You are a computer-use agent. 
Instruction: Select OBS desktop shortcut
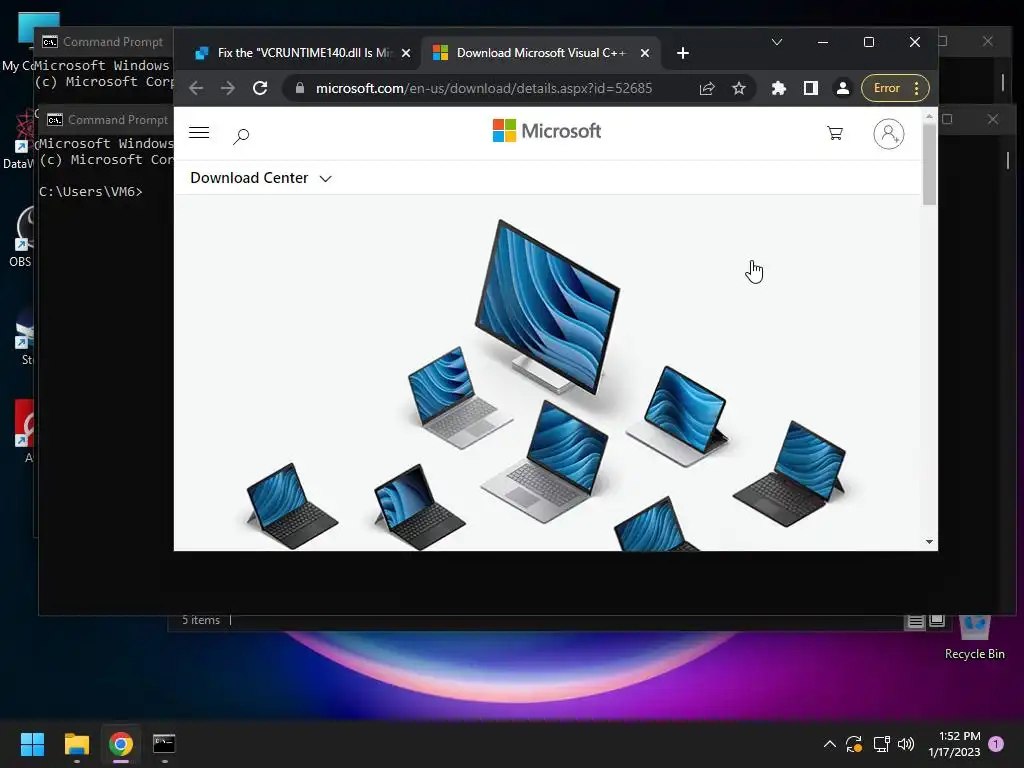tap(22, 236)
